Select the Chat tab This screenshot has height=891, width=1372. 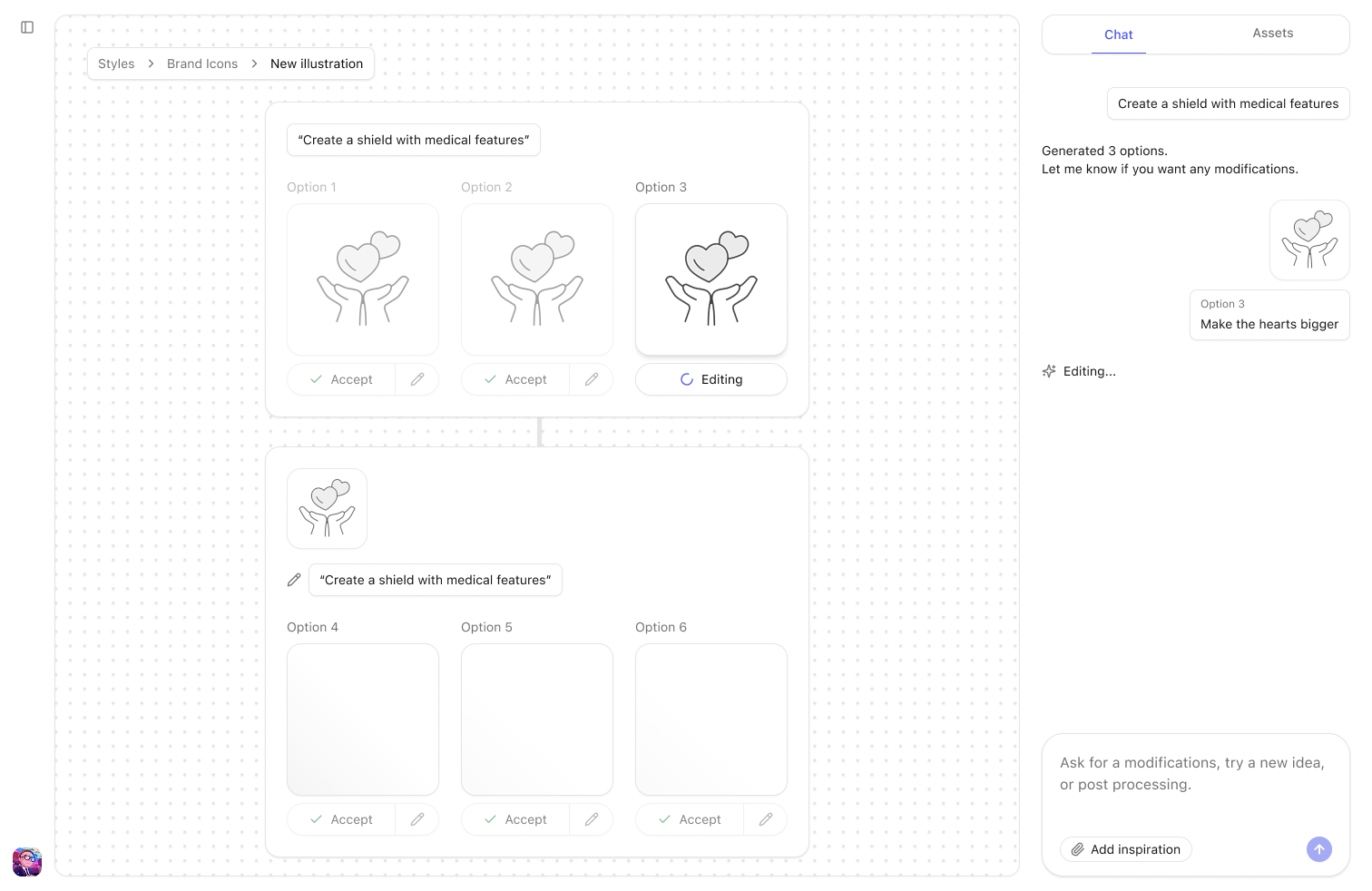click(1118, 34)
